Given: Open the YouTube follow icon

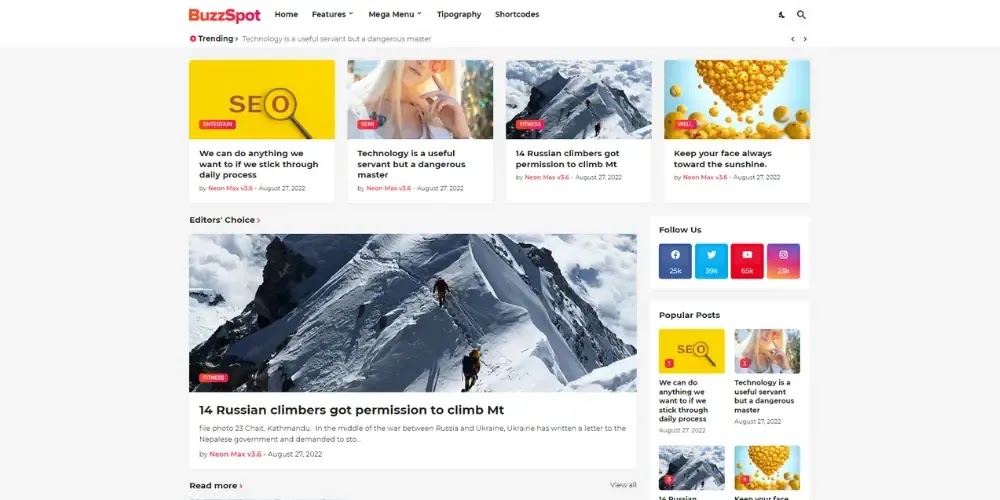Looking at the screenshot, I should pyautogui.click(x=747, y=261).
